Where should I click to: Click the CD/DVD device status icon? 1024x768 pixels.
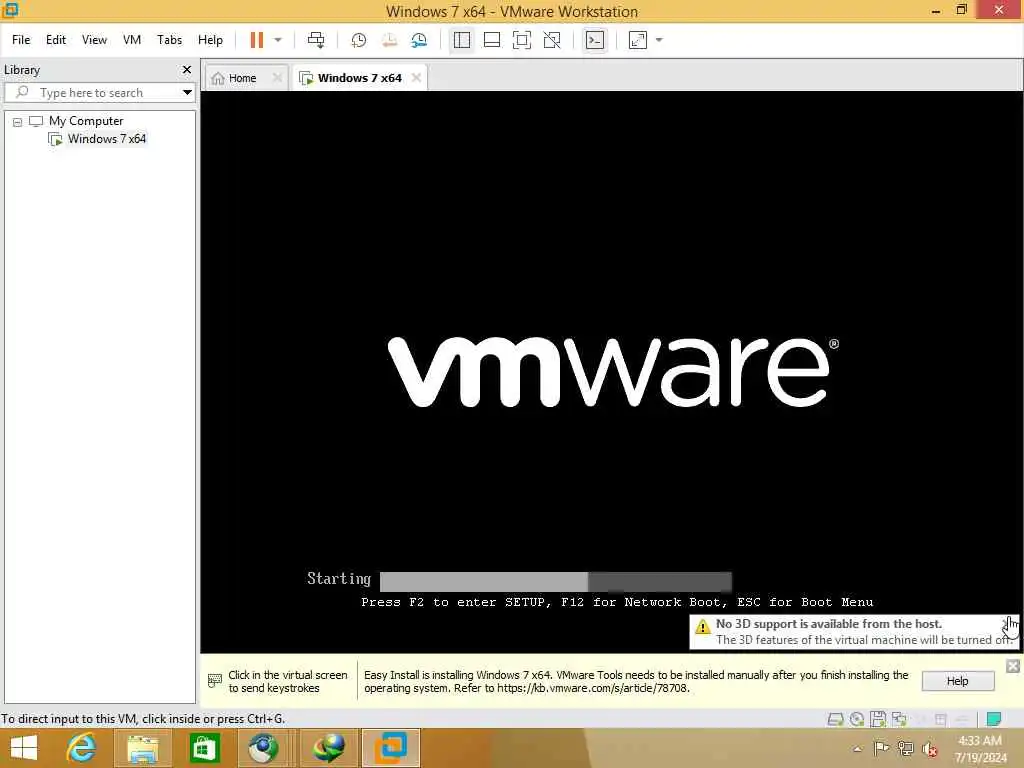(x=857, y=720)
